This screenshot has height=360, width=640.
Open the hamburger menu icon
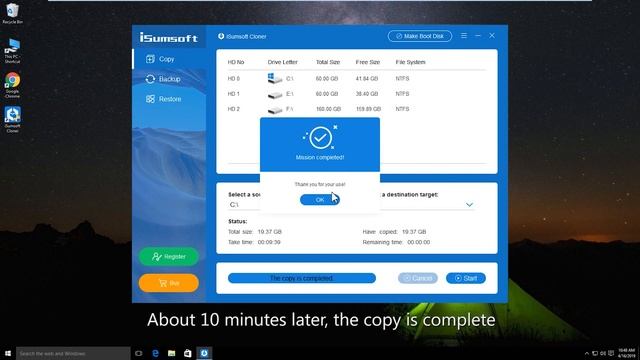click(x=464, y=36)
